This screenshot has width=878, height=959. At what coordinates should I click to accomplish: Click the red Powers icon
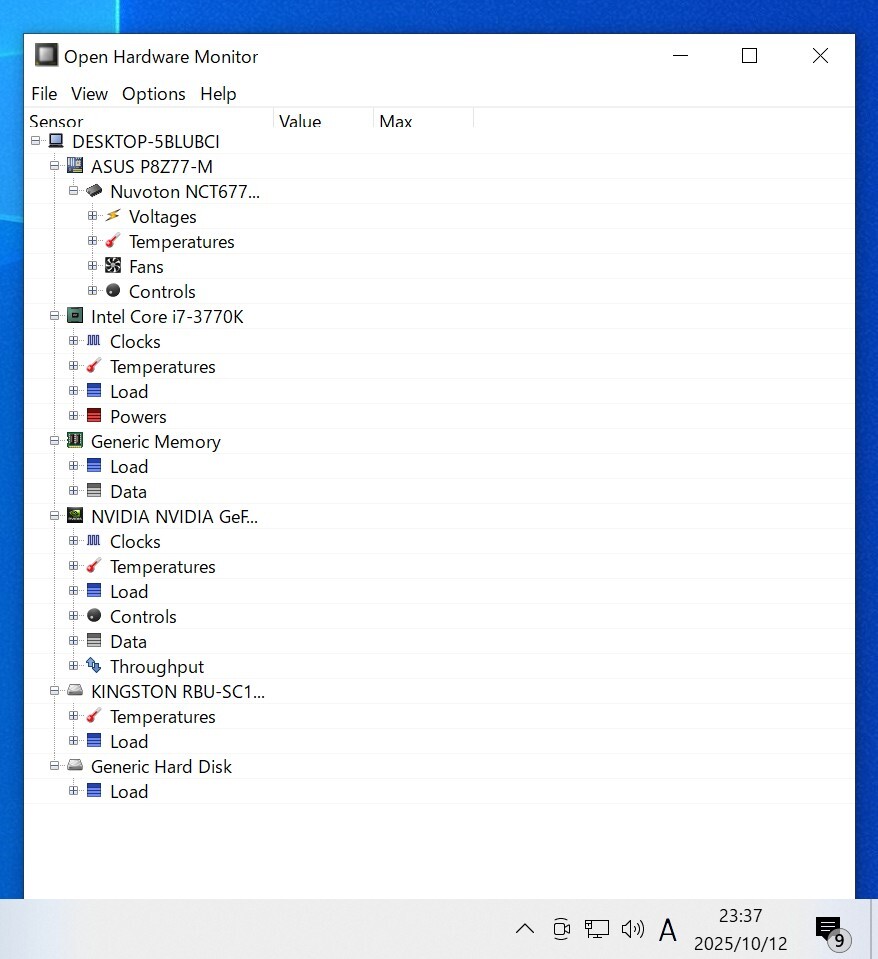click(x=94, y=415)
